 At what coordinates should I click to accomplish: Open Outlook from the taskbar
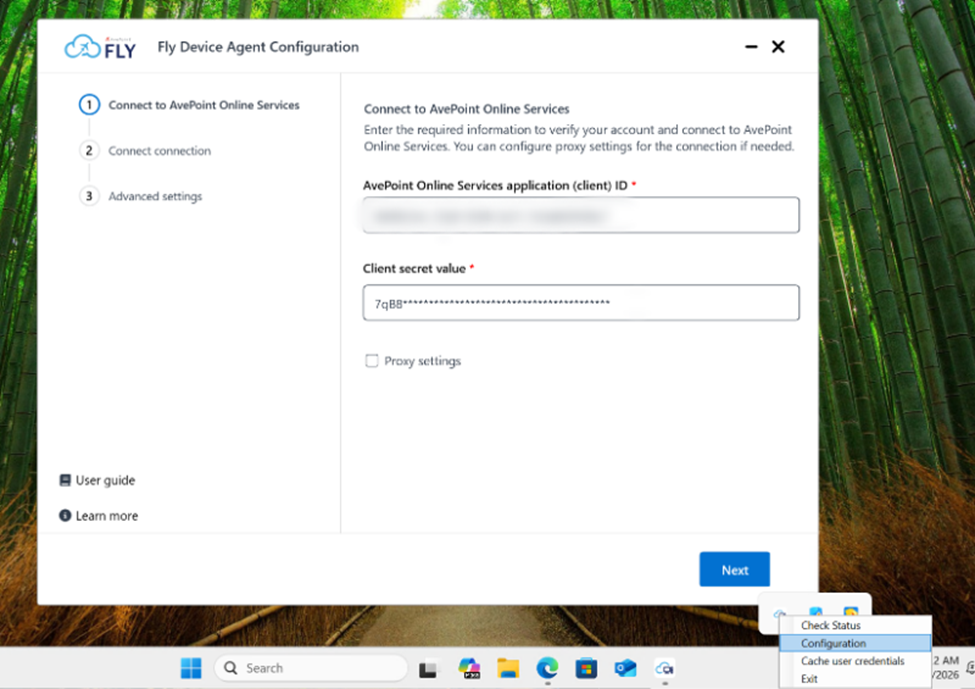[x=626, y=668]
